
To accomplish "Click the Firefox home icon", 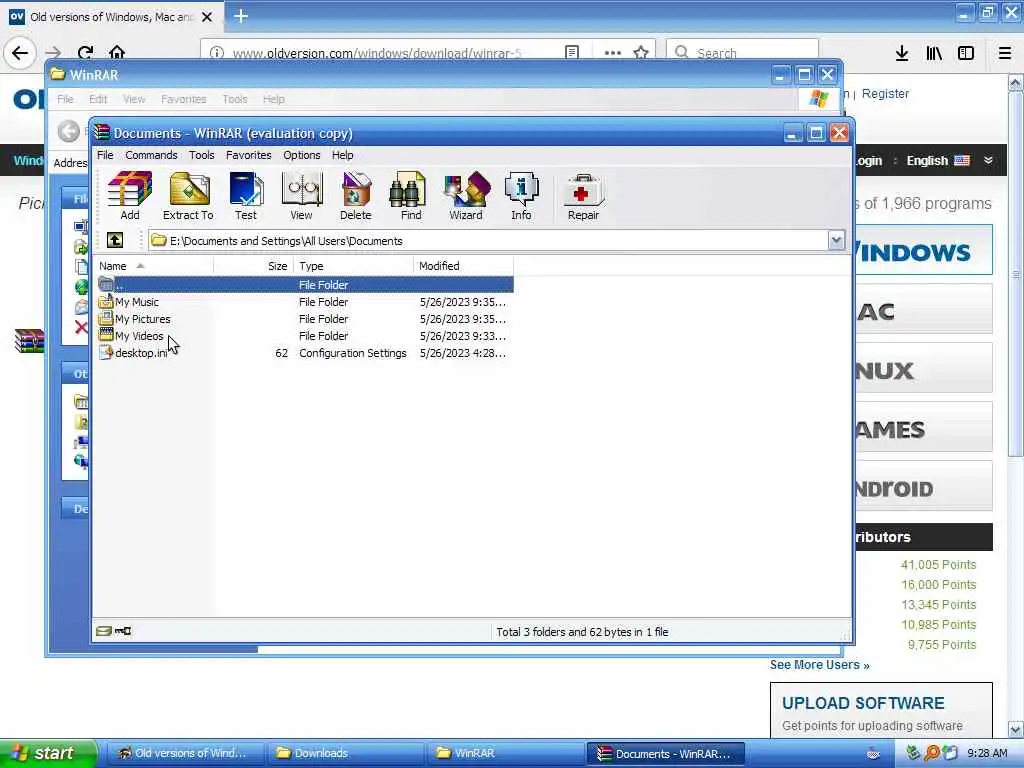I will tap(117, 53).
